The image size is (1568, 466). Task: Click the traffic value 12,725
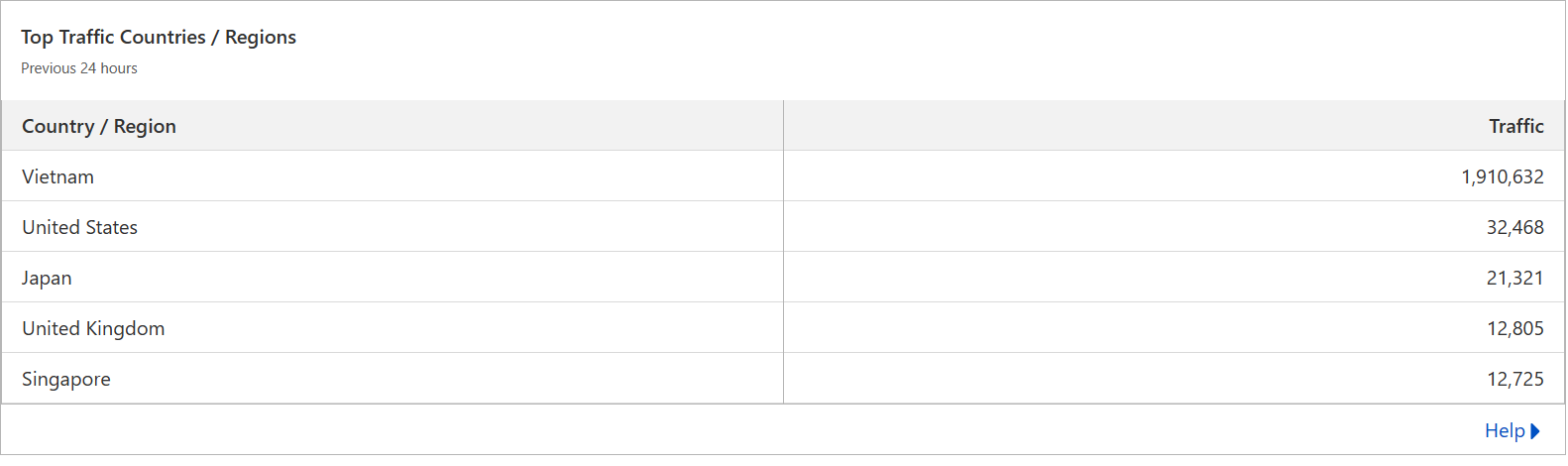coord(1514,379)
